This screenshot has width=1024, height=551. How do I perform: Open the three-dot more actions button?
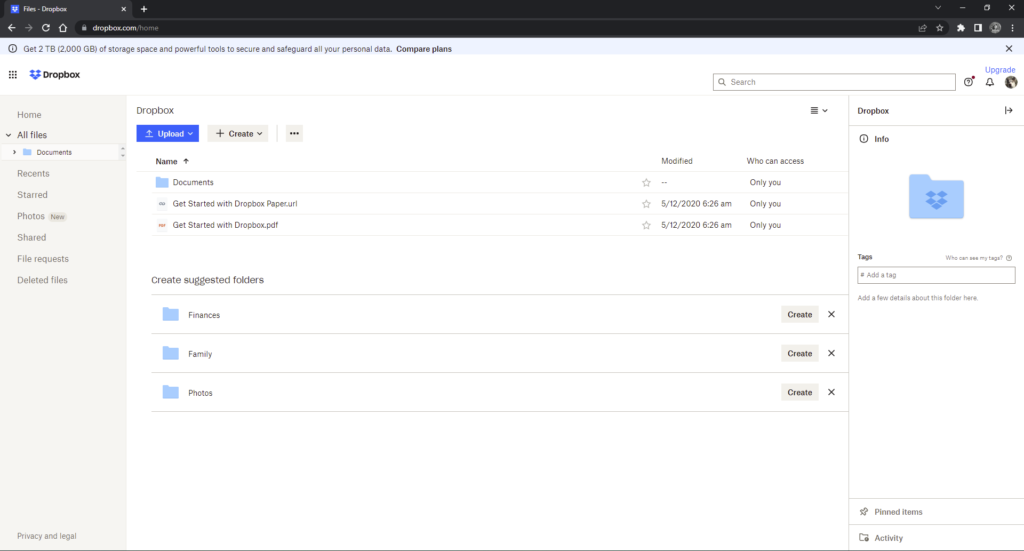click(x=295, y=133)
